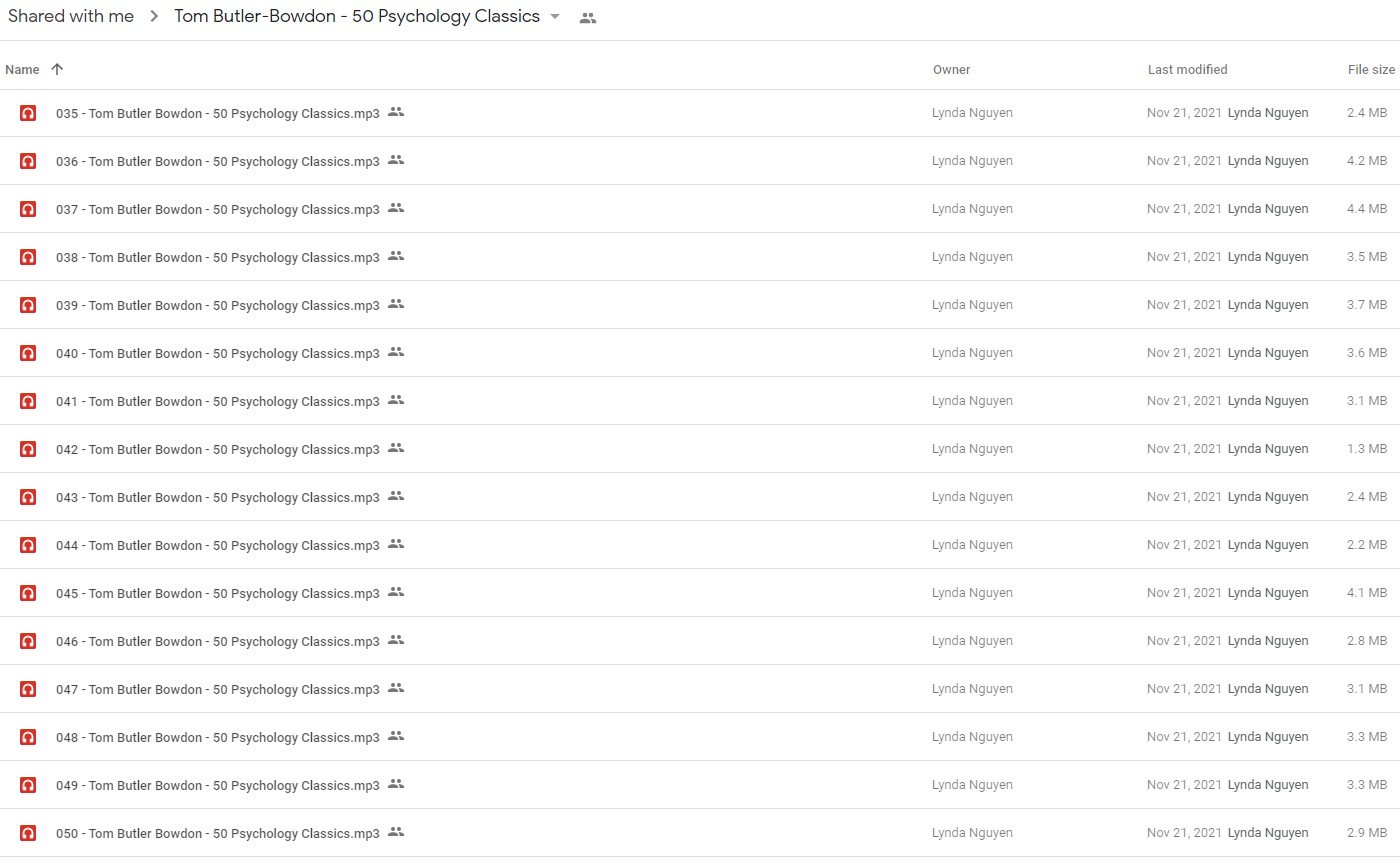Click the shared people icon beside the folder title
This screenshot has height=863, width=1400.
tap(588, 18)
